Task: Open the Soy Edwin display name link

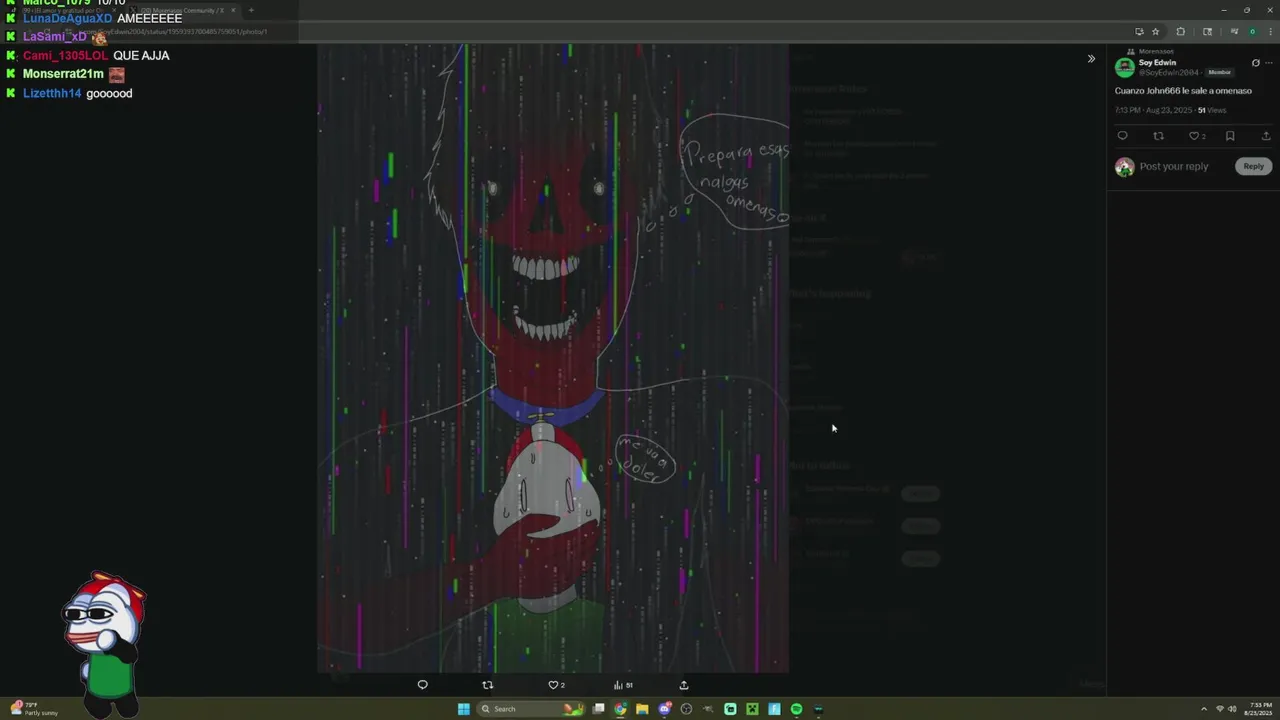Action: (x=1157, y=62)
